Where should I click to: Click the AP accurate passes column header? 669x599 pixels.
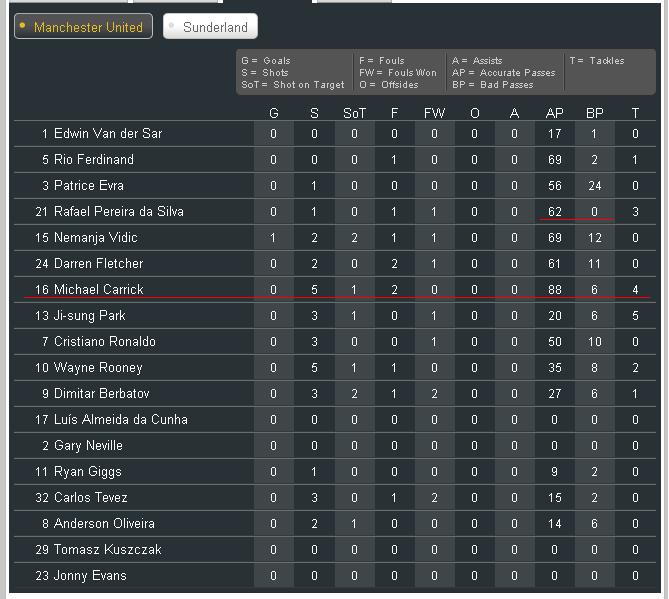click(555, 113)
